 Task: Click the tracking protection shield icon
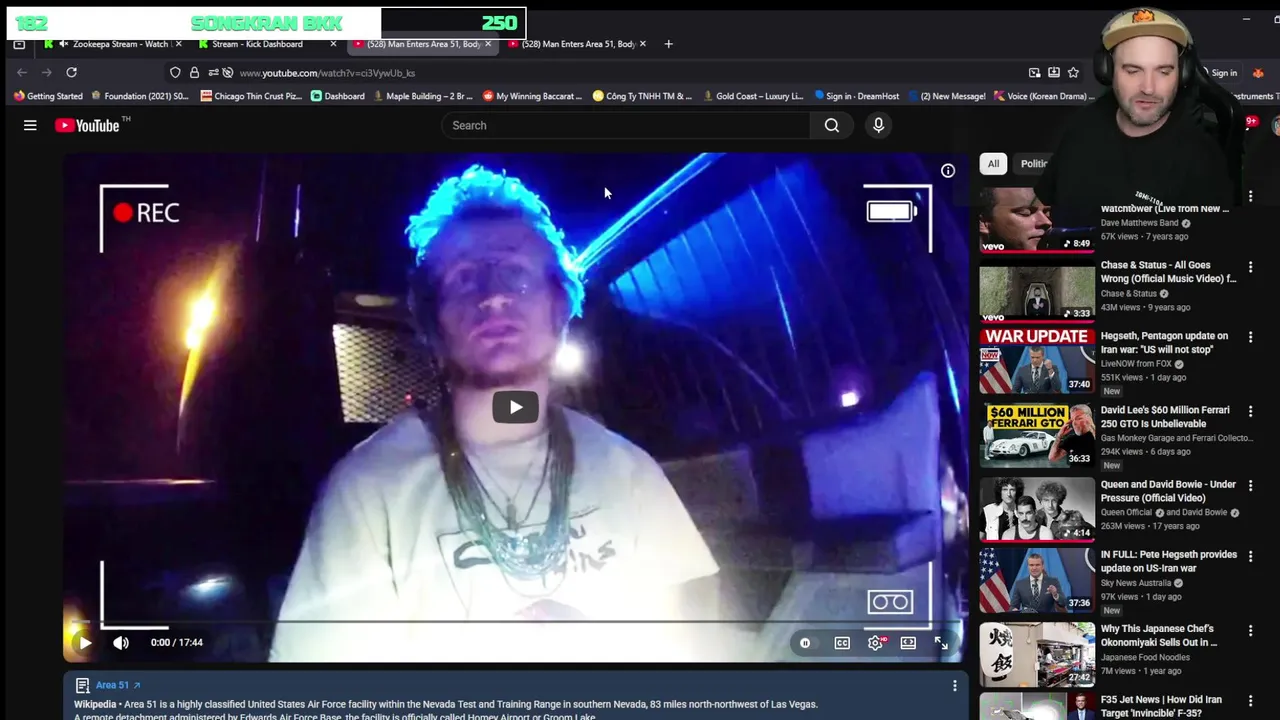(x=175, y=72)
